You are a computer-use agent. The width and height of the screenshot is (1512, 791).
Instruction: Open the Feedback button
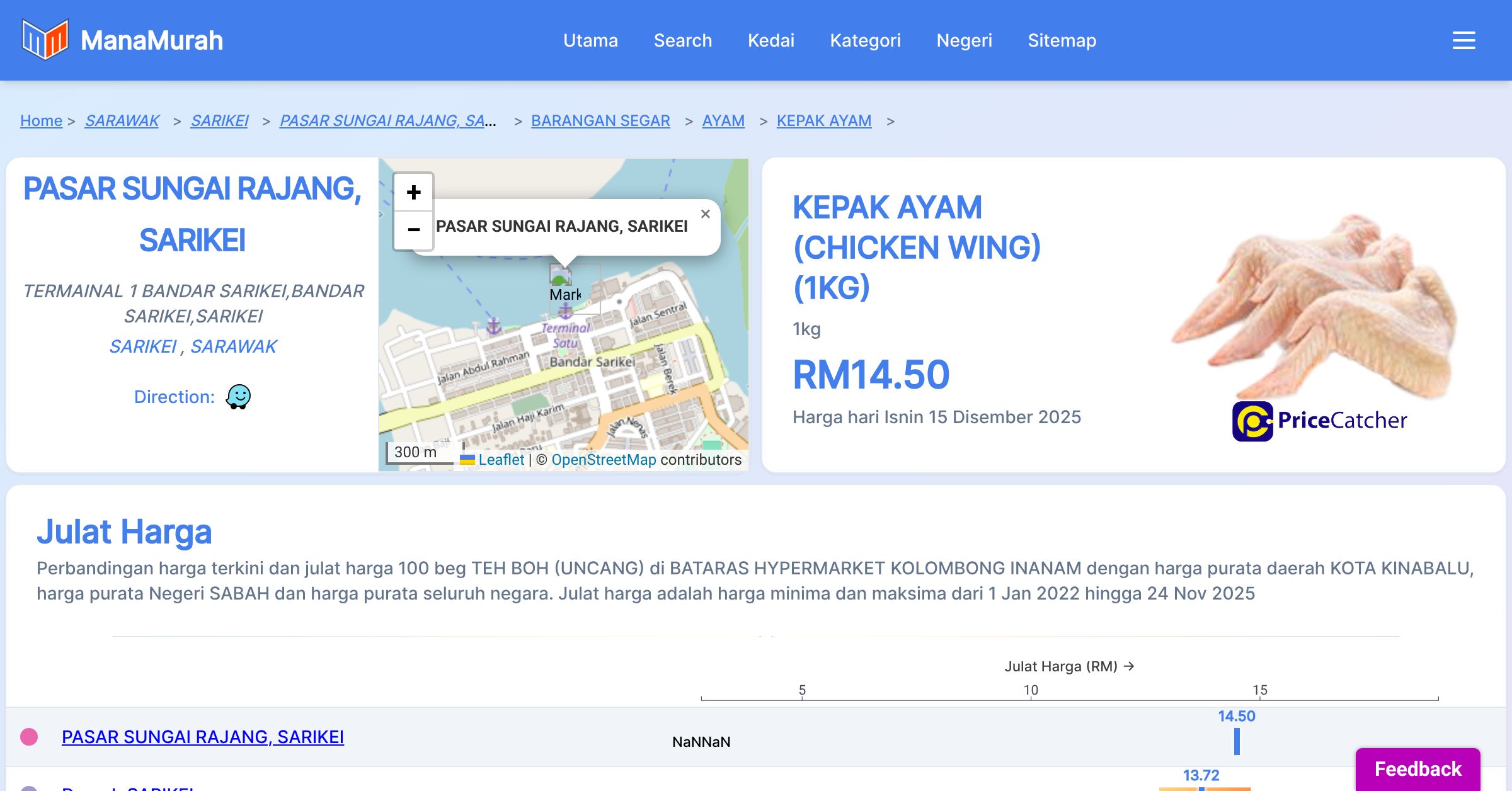[1417, 768]
